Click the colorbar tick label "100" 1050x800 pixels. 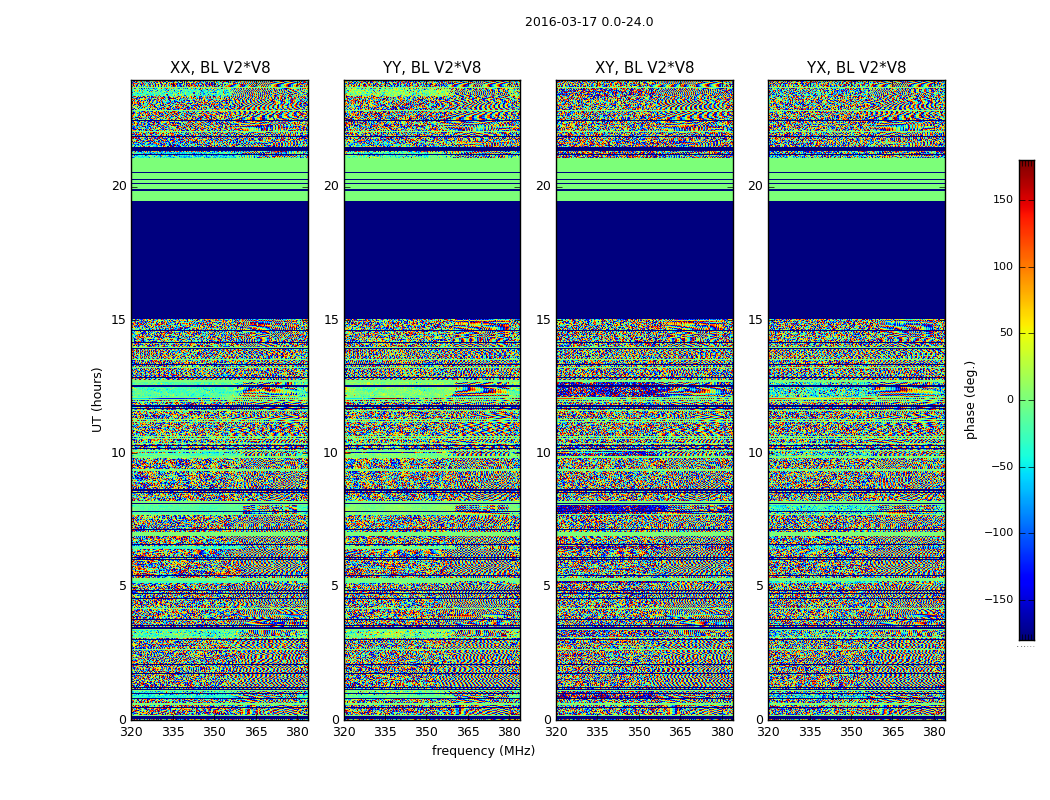coord(1002,266)
